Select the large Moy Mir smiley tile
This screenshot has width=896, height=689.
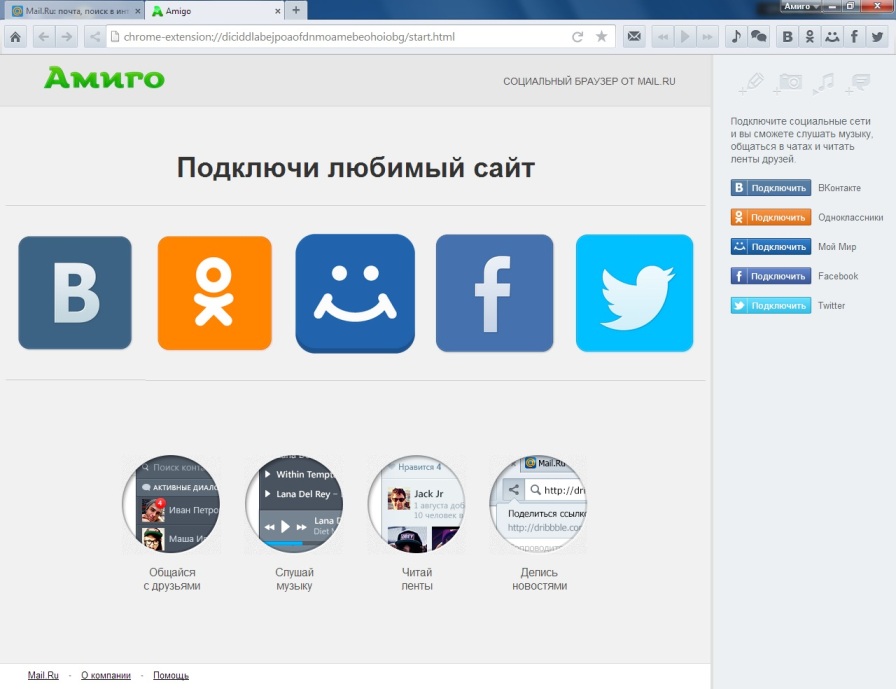point(355,293)
